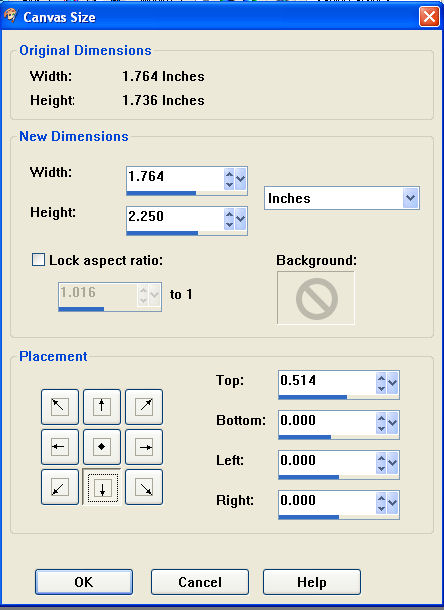Select bottom-right placement arrow icon
The image size is (444, 610).
pos(144,487)
